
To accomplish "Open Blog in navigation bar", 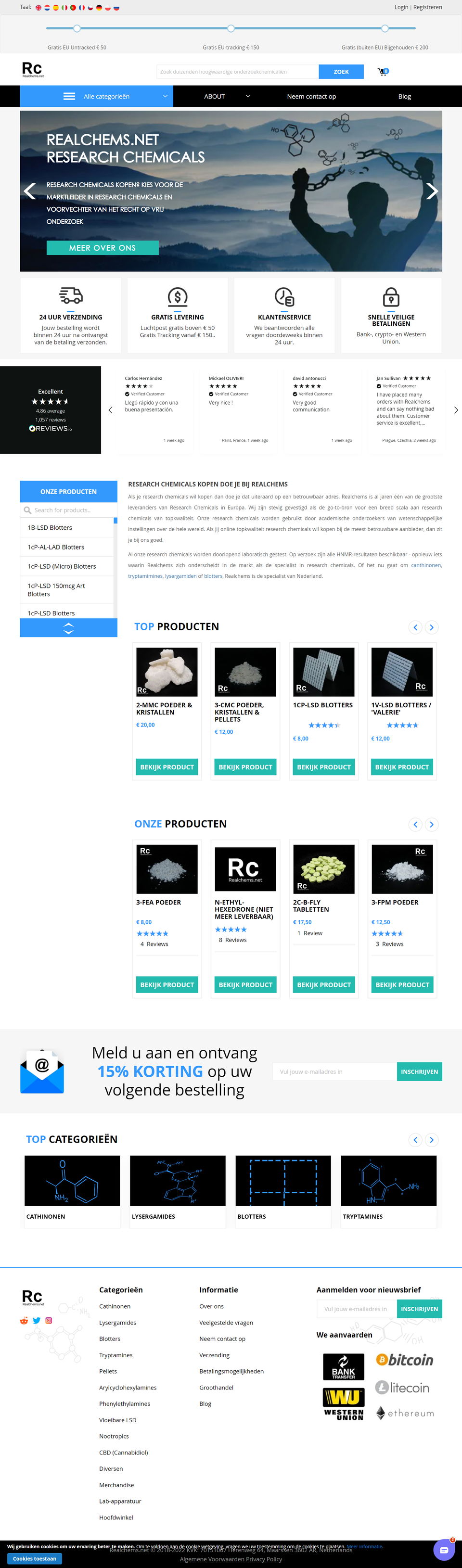I will pyautogui.click(x=405, y=96).
